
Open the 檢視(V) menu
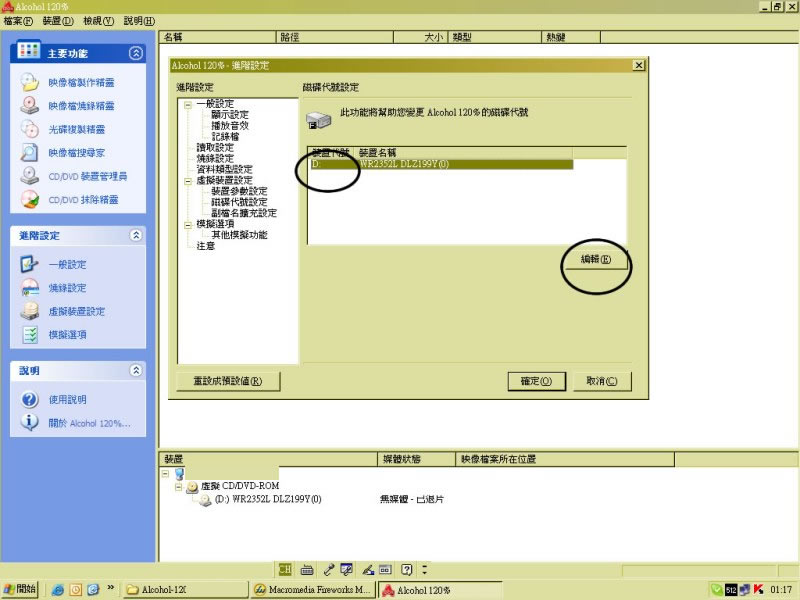[98, 21]
